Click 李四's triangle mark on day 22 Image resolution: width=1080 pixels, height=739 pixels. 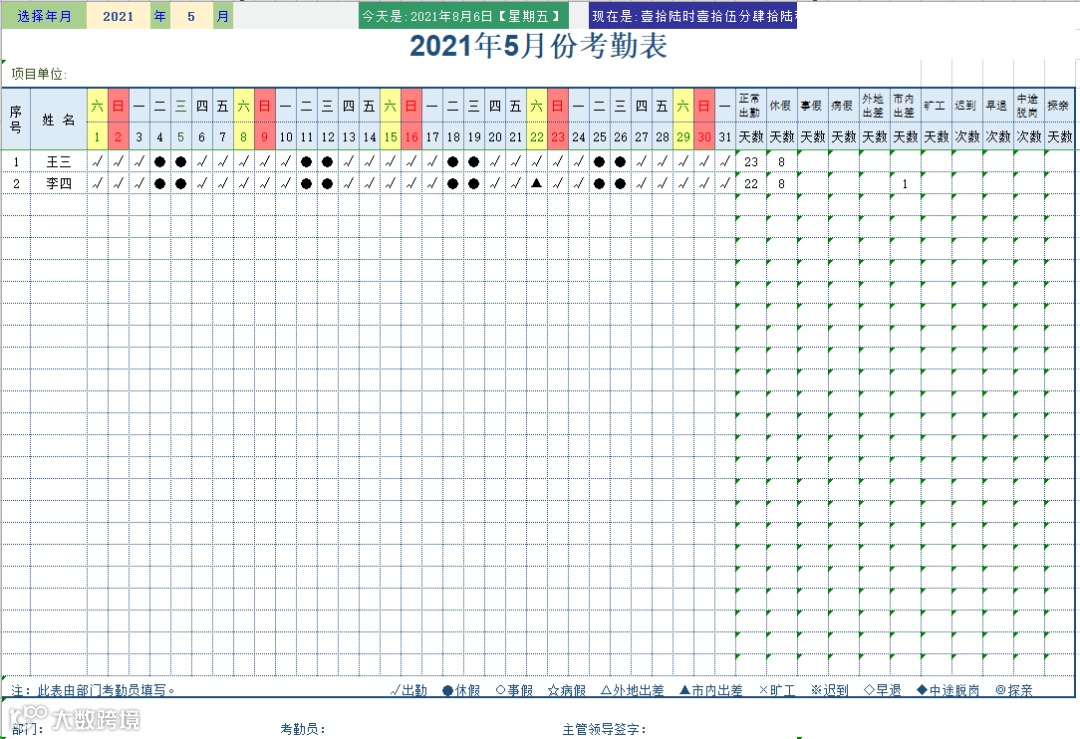point(537,183)
